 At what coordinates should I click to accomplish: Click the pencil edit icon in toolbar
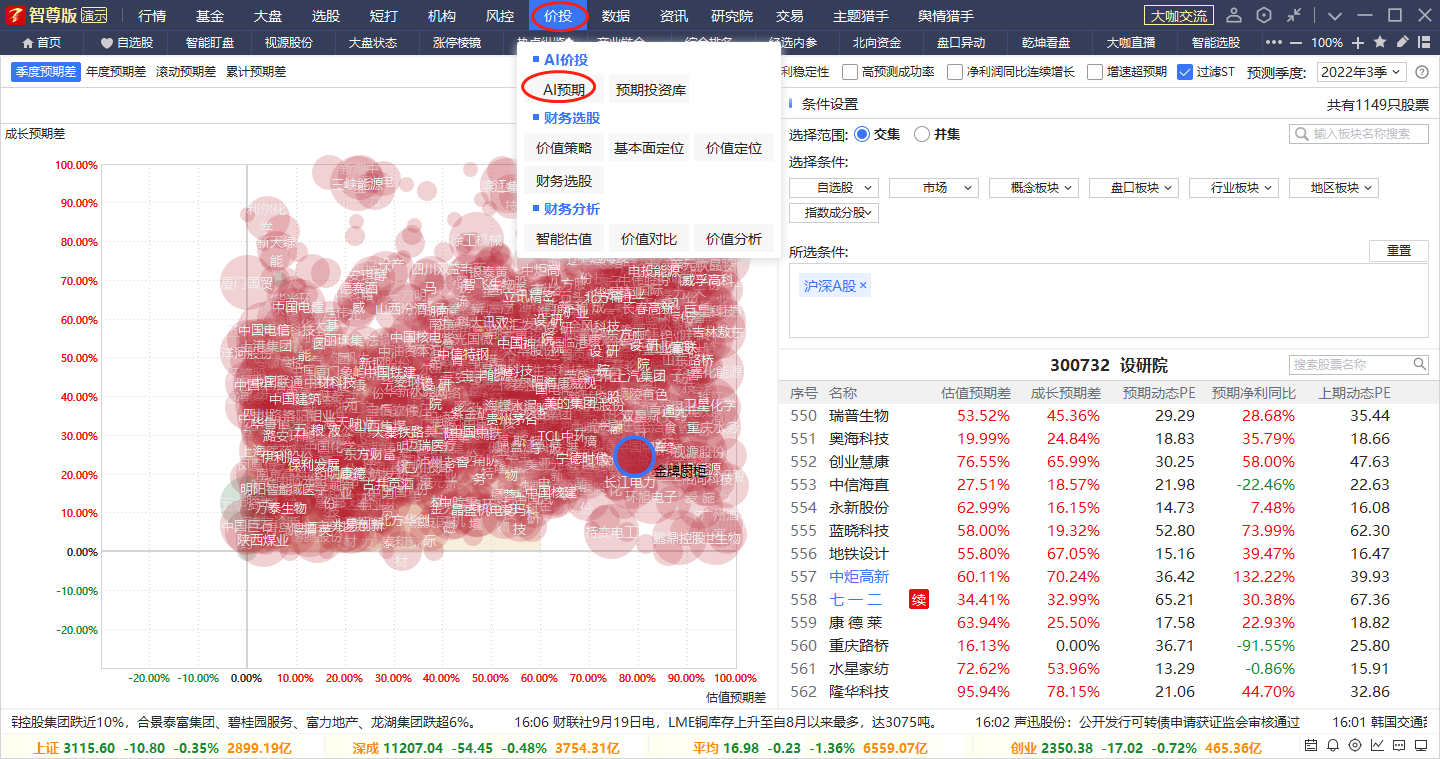(1402, 43)
